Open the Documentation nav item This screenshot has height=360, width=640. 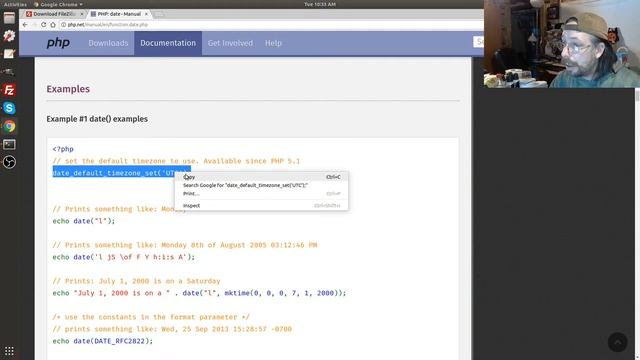[x=168, y=43]
